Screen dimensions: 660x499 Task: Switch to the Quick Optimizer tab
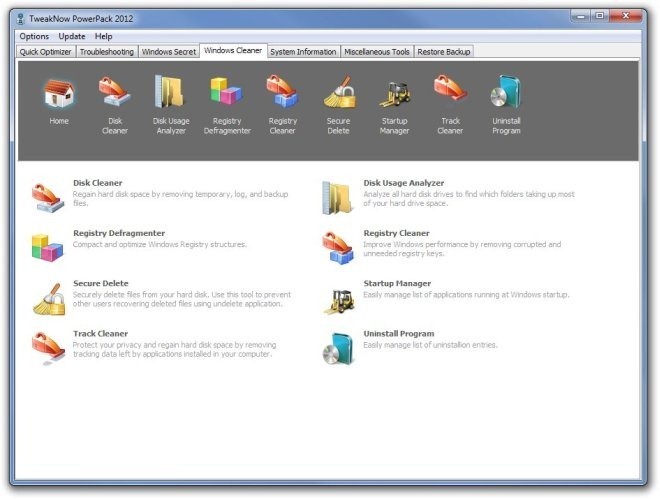click(x=45, y=52)
